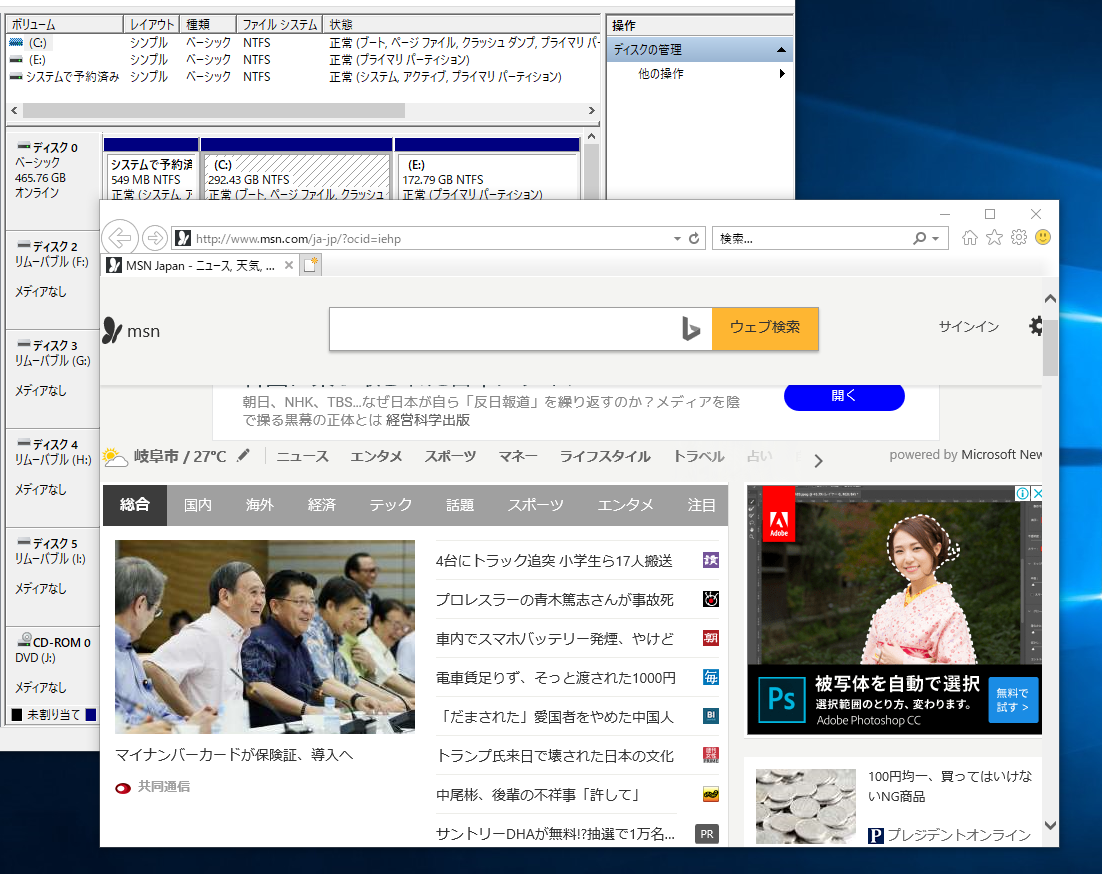Expand the 他の操作 submenu arrow

click(x=782, y=74)
